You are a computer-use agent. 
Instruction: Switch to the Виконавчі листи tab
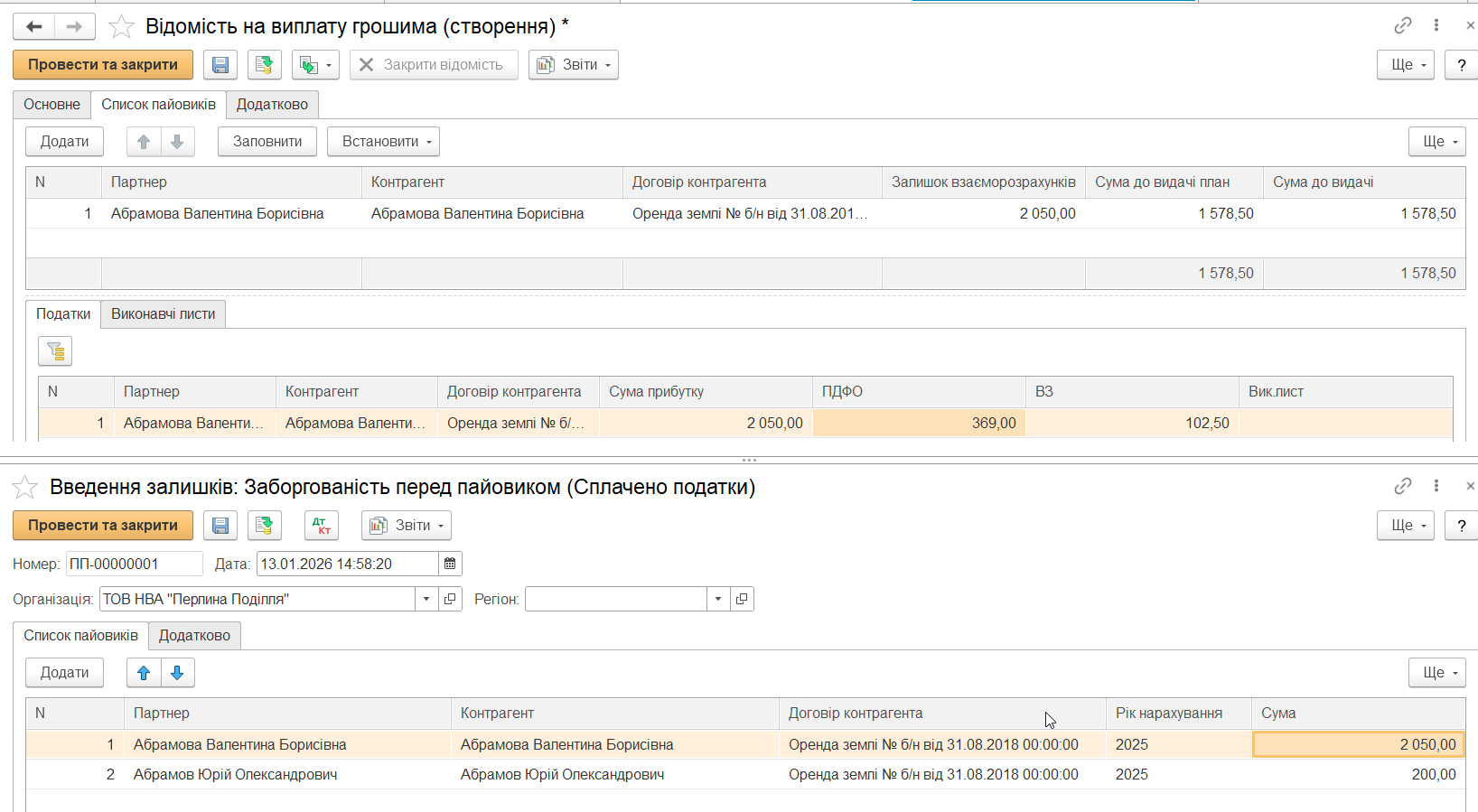click(164, 314)
